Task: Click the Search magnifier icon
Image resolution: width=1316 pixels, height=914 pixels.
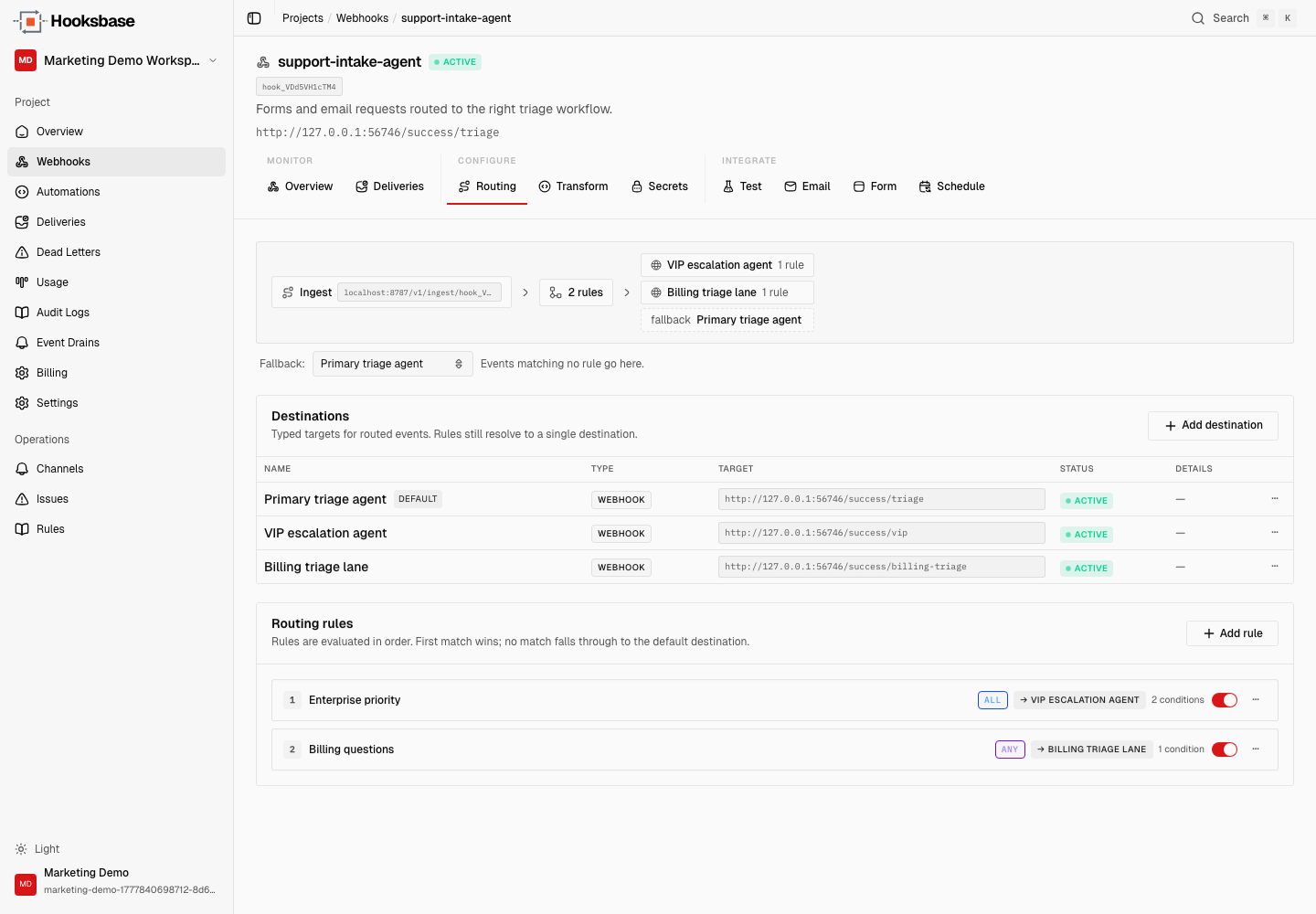Action: pos(1197,18)
